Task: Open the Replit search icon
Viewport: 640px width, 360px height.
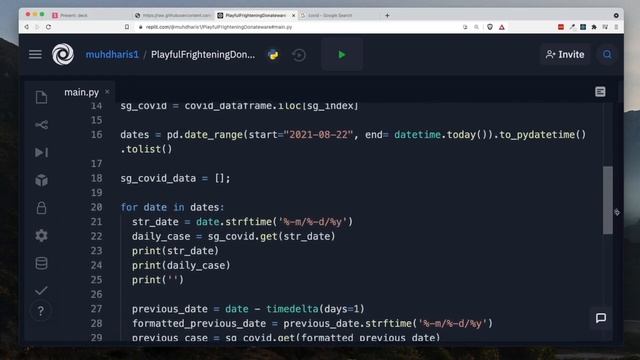Action: (607, 54)
